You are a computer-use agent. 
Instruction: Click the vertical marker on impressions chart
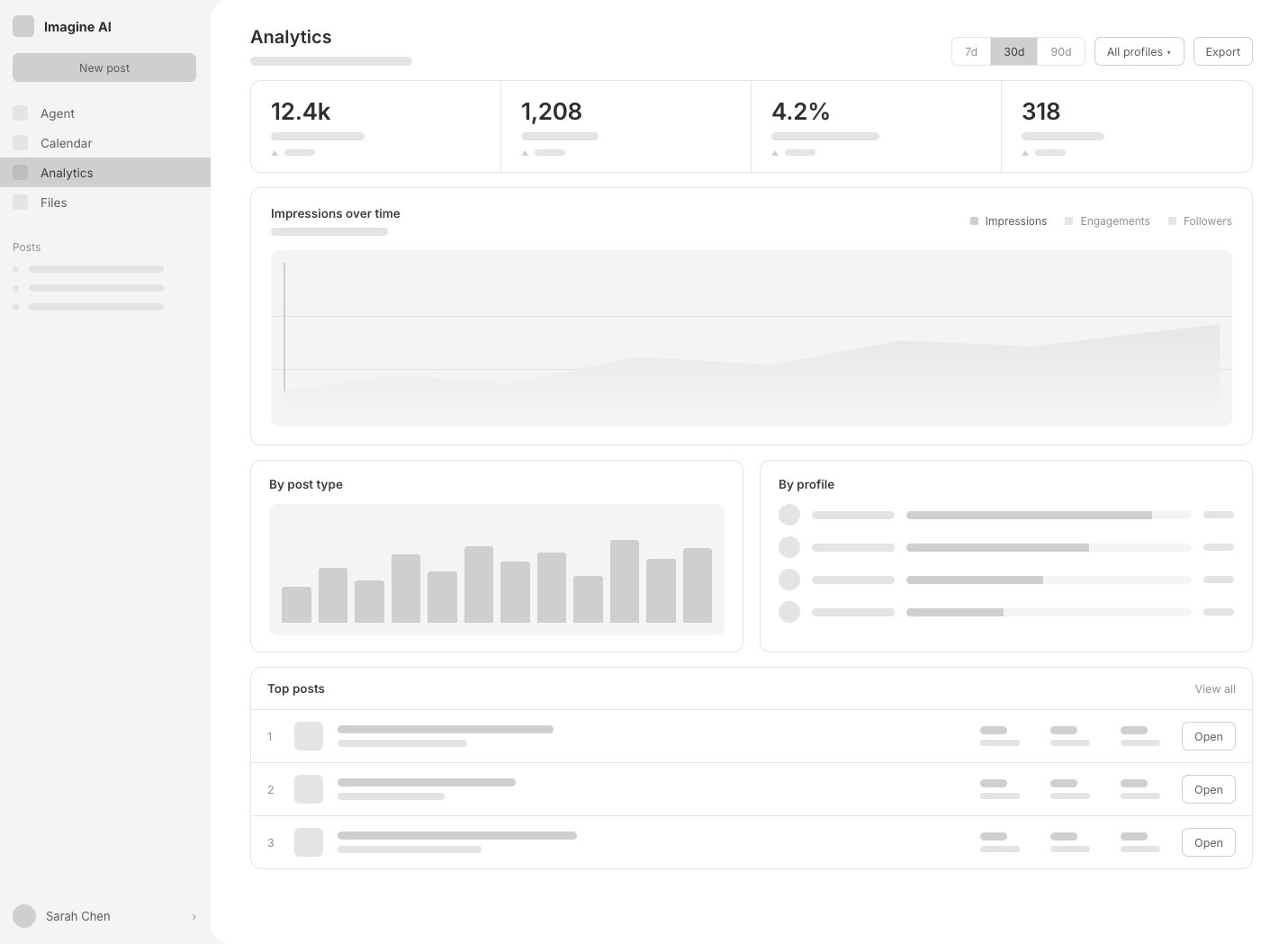(284, 327)
